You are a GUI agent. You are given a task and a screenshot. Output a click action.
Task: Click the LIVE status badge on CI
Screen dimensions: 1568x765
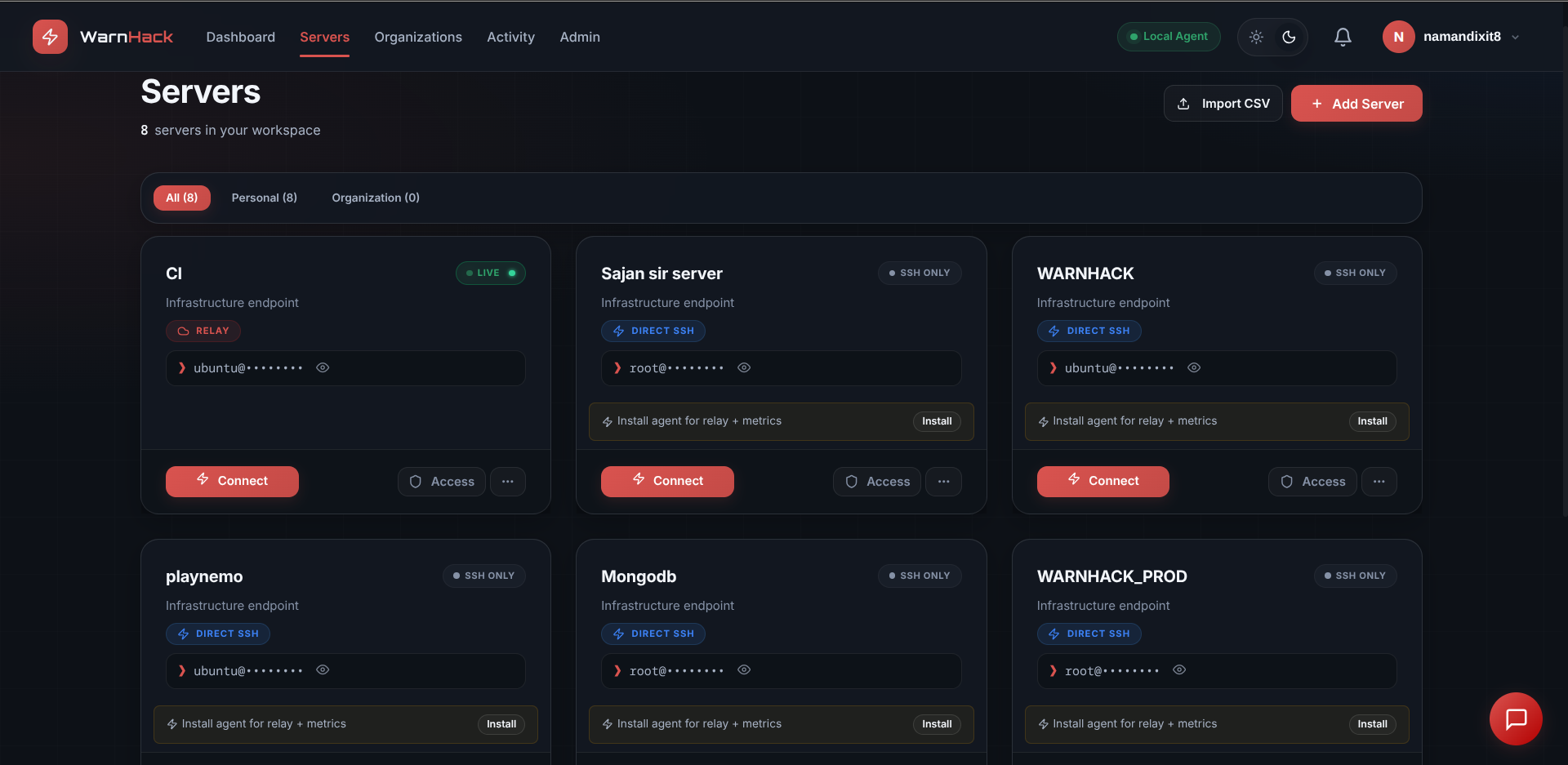pyautogui.click(x=491, y=273)
